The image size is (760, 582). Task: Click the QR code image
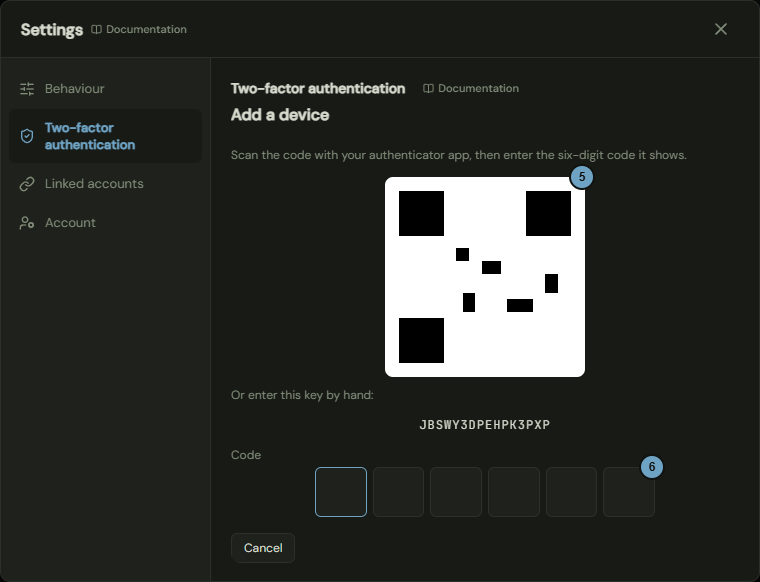pos(485,277)
